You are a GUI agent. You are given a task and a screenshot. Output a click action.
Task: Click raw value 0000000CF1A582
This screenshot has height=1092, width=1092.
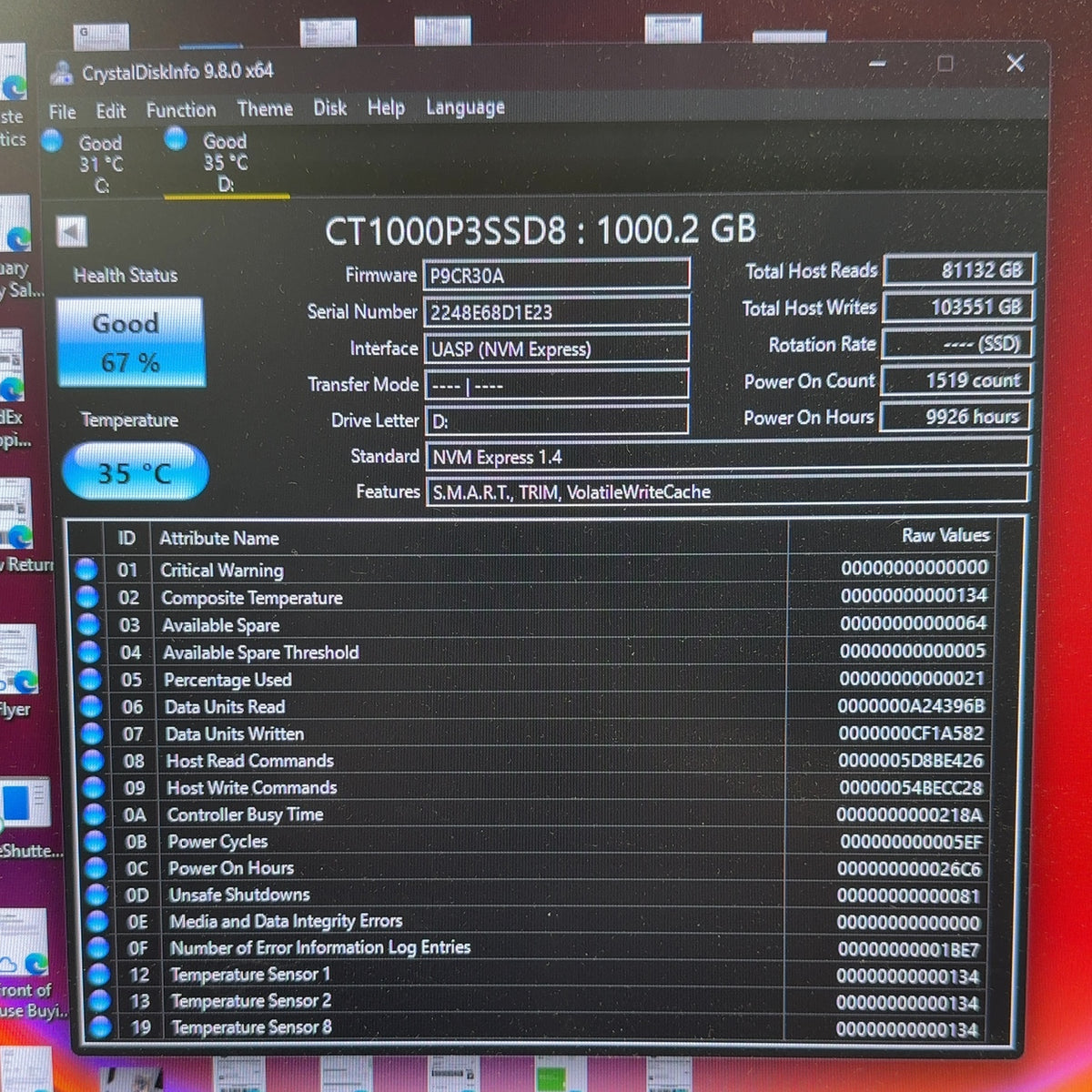pos(911,733)
